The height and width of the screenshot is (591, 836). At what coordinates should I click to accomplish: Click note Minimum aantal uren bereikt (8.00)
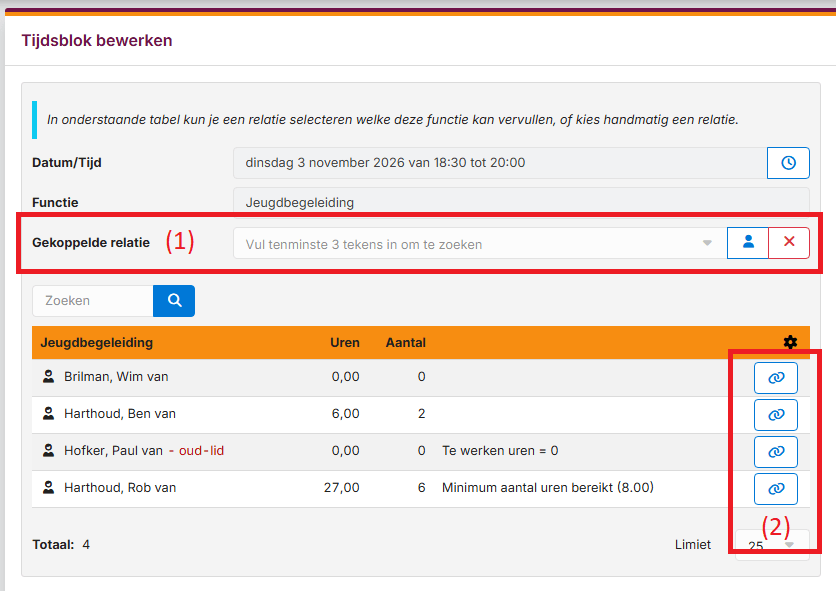(548, 488)
